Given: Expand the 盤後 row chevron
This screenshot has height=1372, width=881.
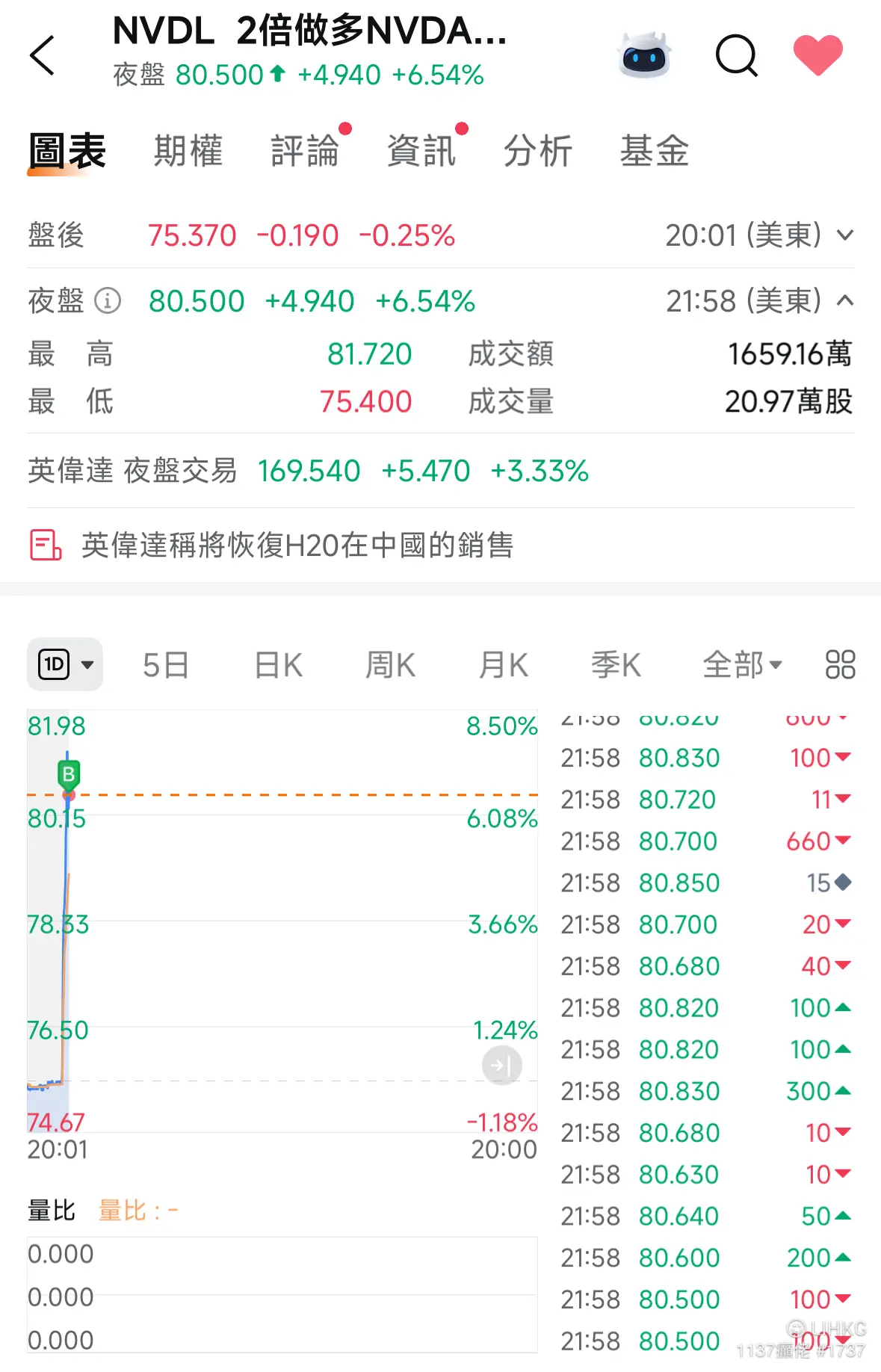Looking at the screenshot, I should pos(845,235).
